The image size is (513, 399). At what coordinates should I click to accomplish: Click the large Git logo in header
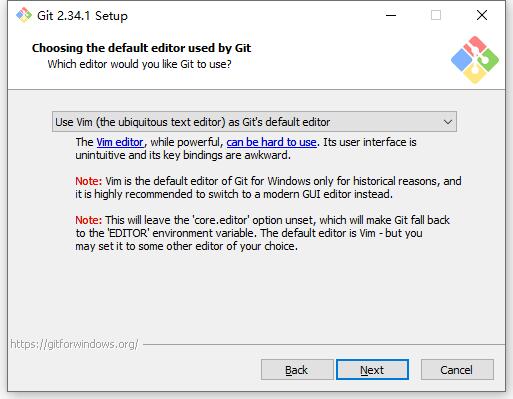coord(475,60)
